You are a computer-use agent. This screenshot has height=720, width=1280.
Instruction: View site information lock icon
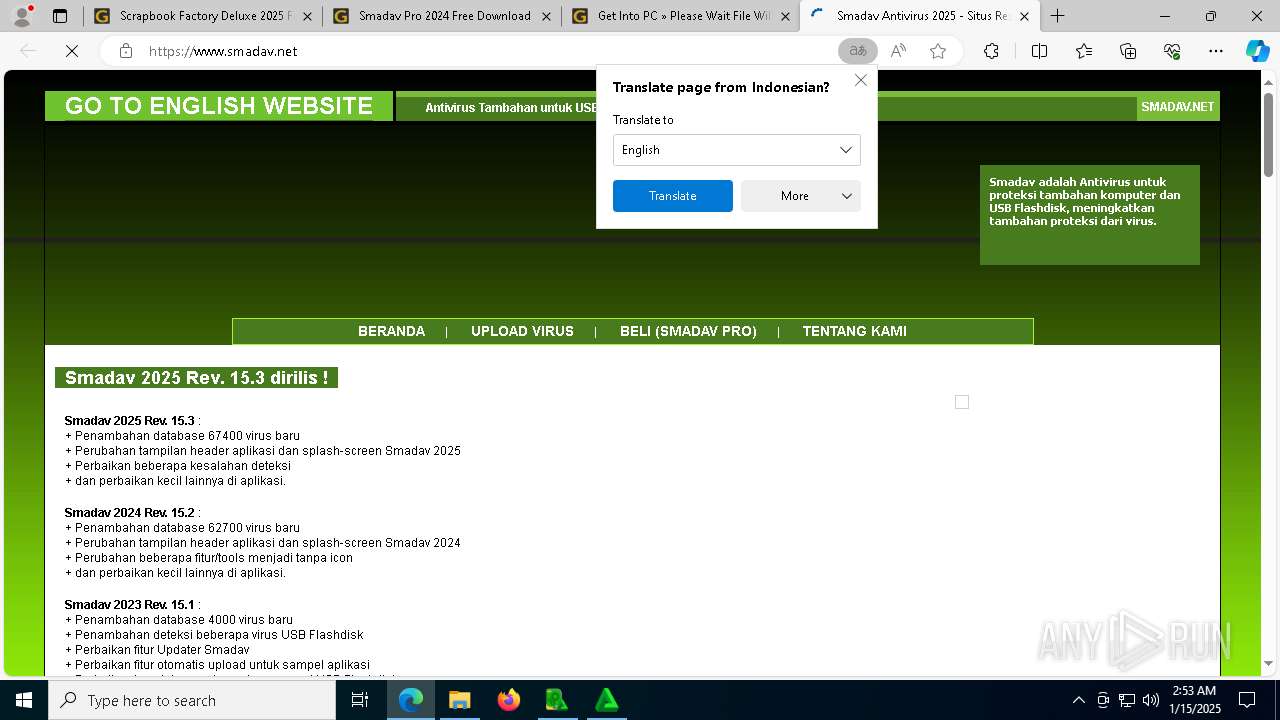tap(126, 51)
